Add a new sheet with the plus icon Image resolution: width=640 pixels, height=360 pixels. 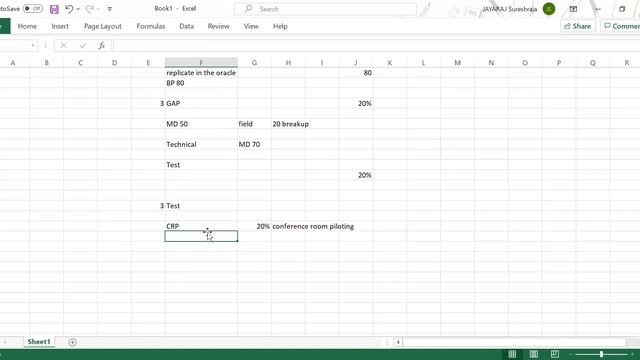pos(72,342)
